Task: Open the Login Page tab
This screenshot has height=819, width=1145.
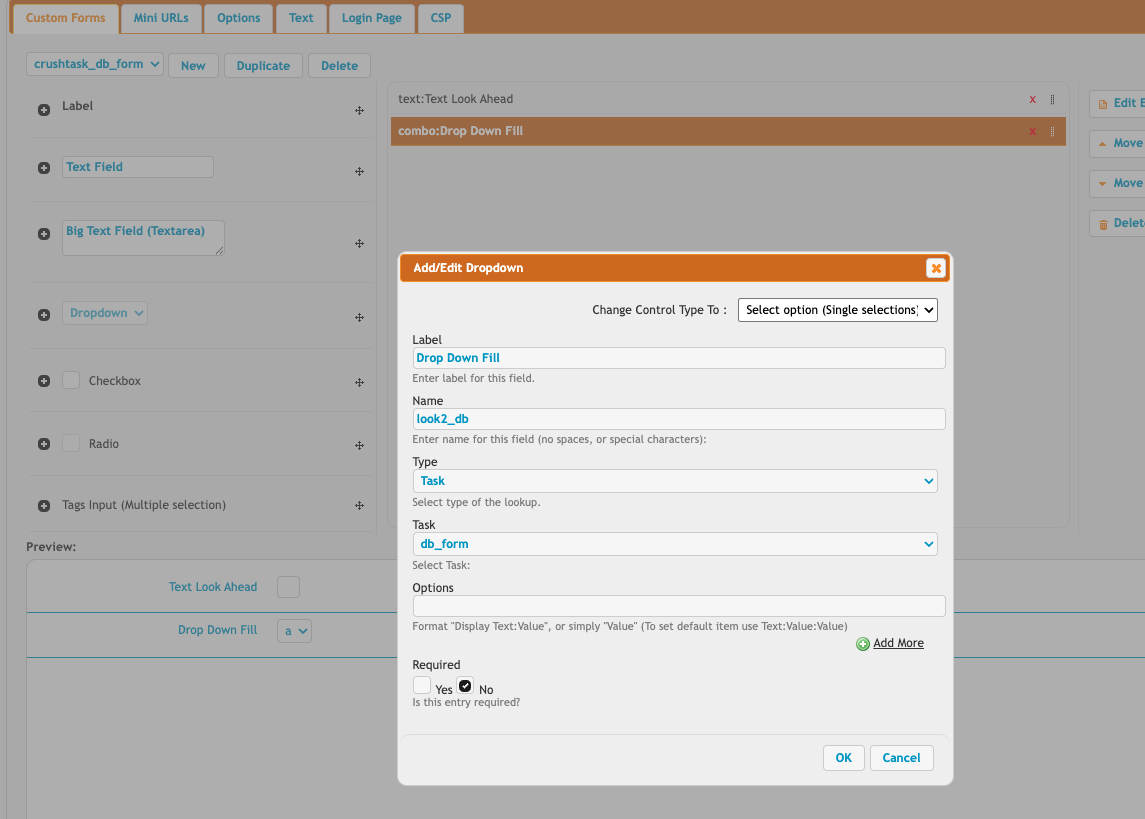Action: [x=371, y=18]
